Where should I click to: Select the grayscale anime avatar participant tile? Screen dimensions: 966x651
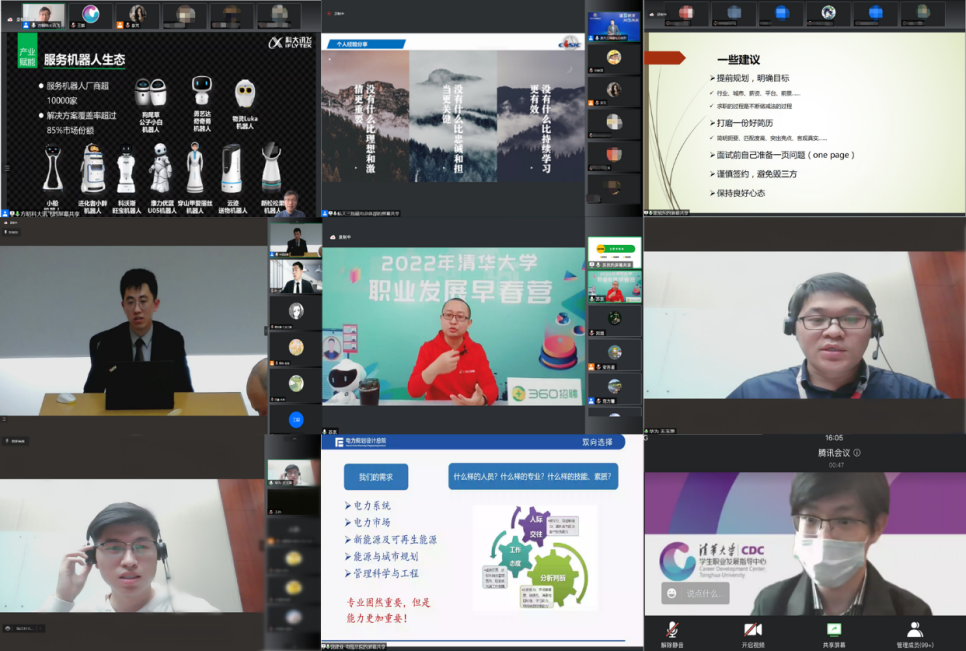pos(296,312)
